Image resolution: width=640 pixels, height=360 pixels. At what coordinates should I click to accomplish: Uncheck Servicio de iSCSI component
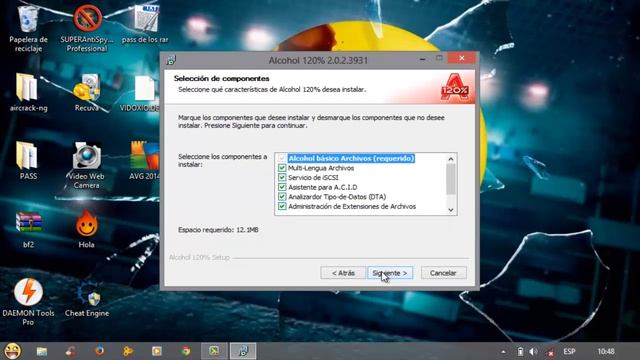(x=282, y=177)
